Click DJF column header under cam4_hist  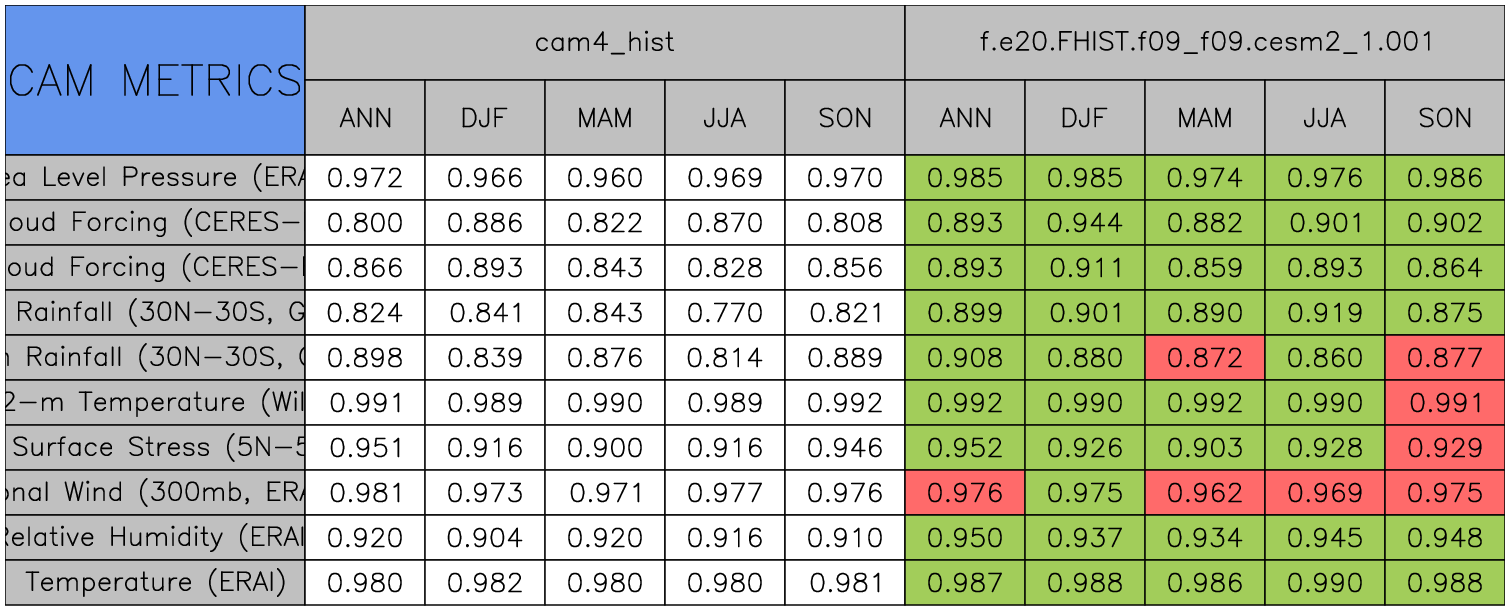pyautogui.click(x=485, y=118)
